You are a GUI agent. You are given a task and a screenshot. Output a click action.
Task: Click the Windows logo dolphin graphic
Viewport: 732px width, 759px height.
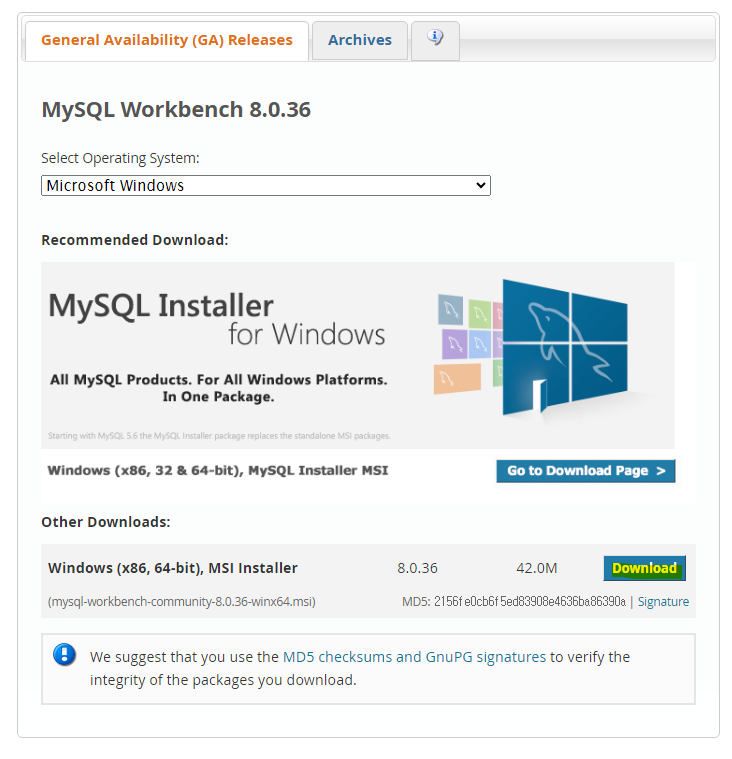(x=564, y=348)
